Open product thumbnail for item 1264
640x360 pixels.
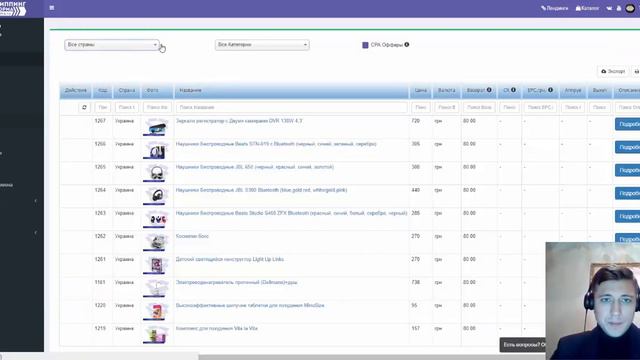[156, 196]
